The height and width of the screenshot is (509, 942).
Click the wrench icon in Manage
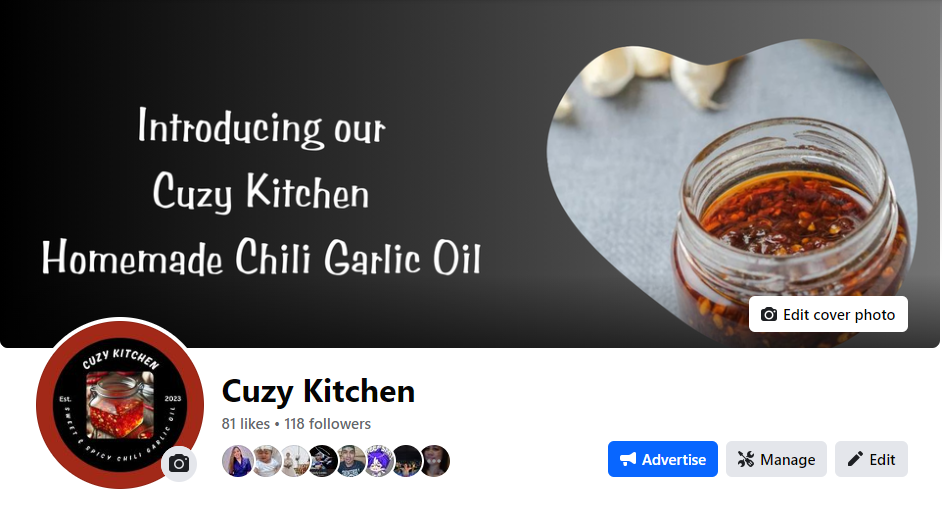[x=746, y=459]
